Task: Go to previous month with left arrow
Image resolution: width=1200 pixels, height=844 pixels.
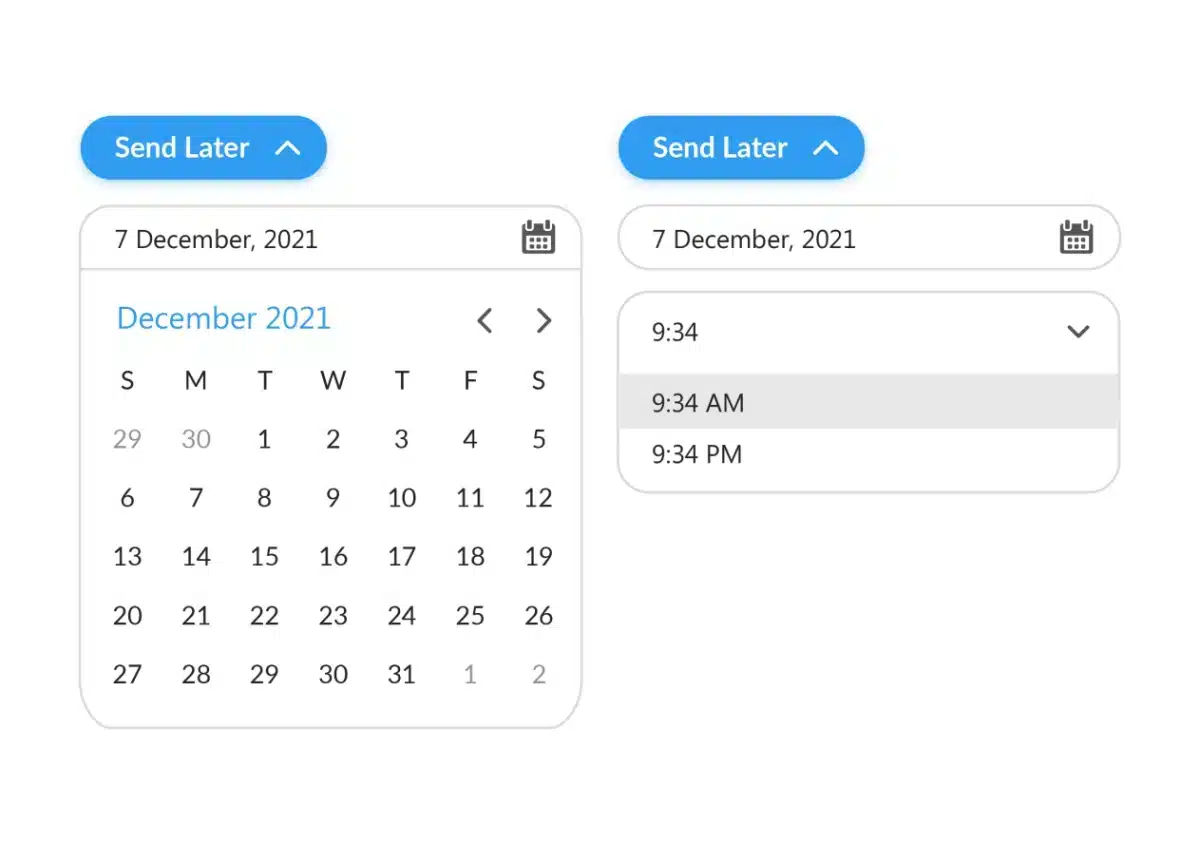Action: (x=485, y=320)
